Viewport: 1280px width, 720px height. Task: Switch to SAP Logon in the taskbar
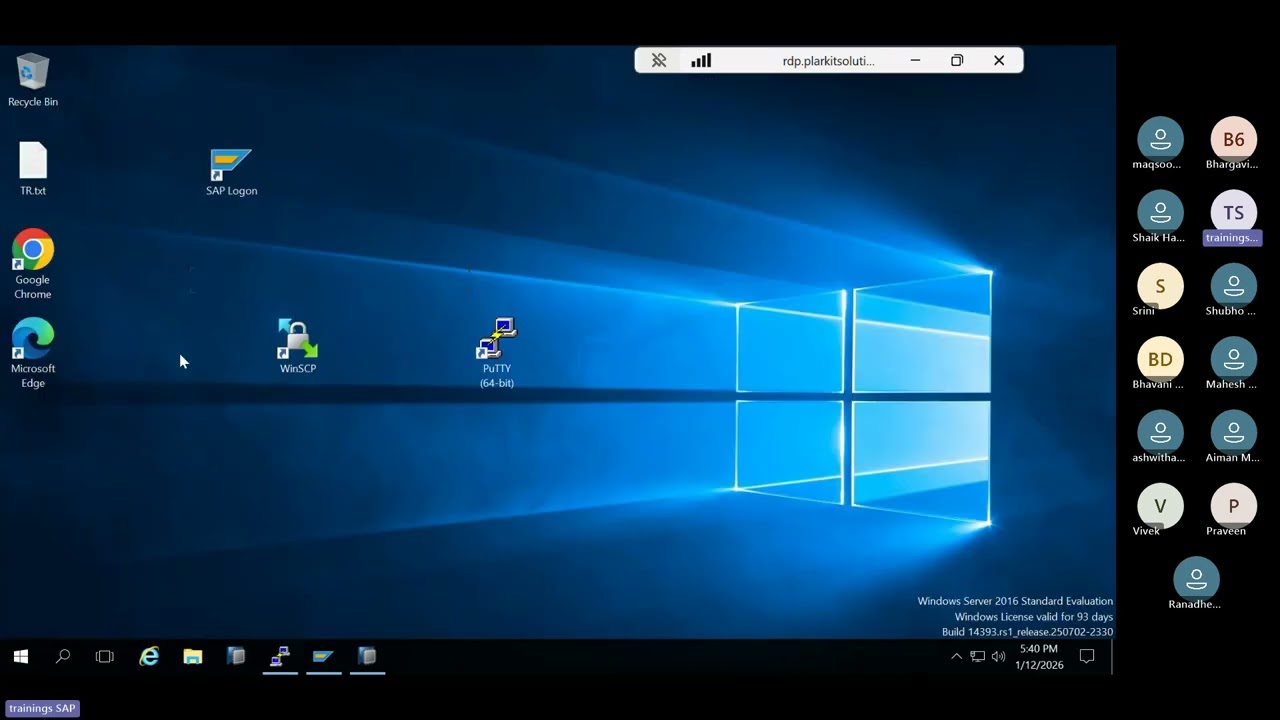[x=323, y=657]
